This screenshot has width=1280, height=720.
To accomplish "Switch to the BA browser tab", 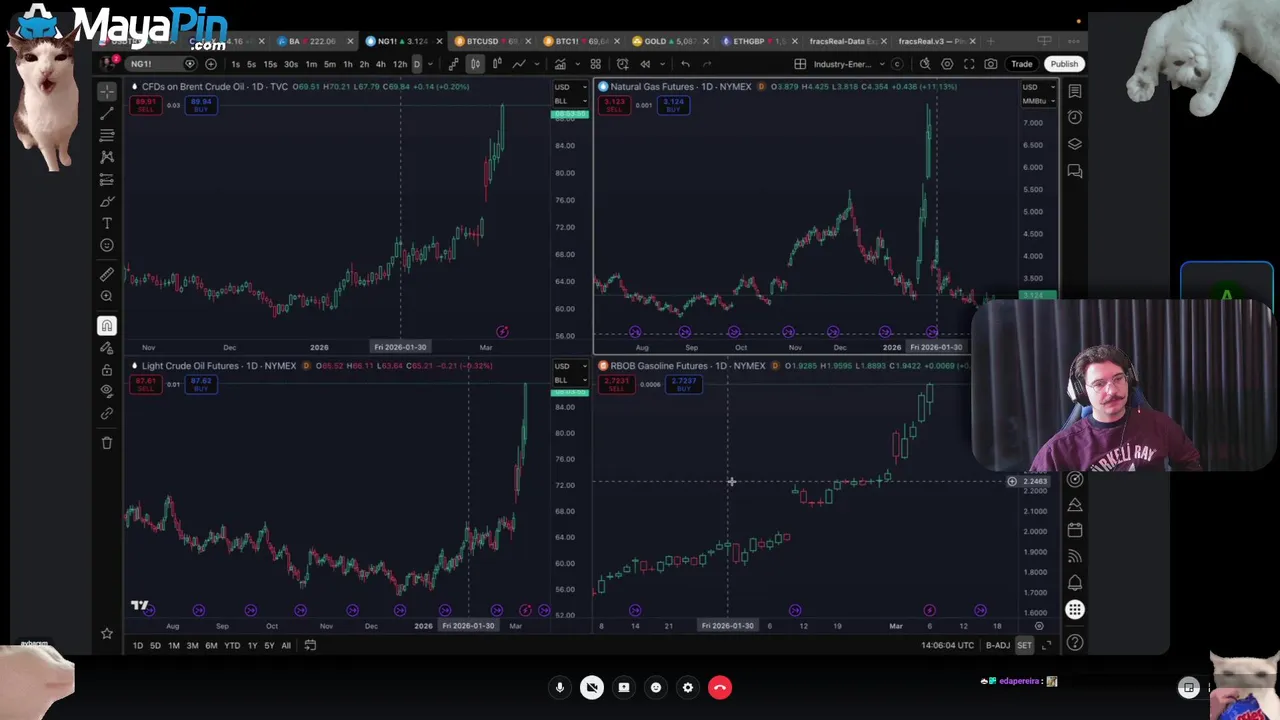I will pos(312,41).
